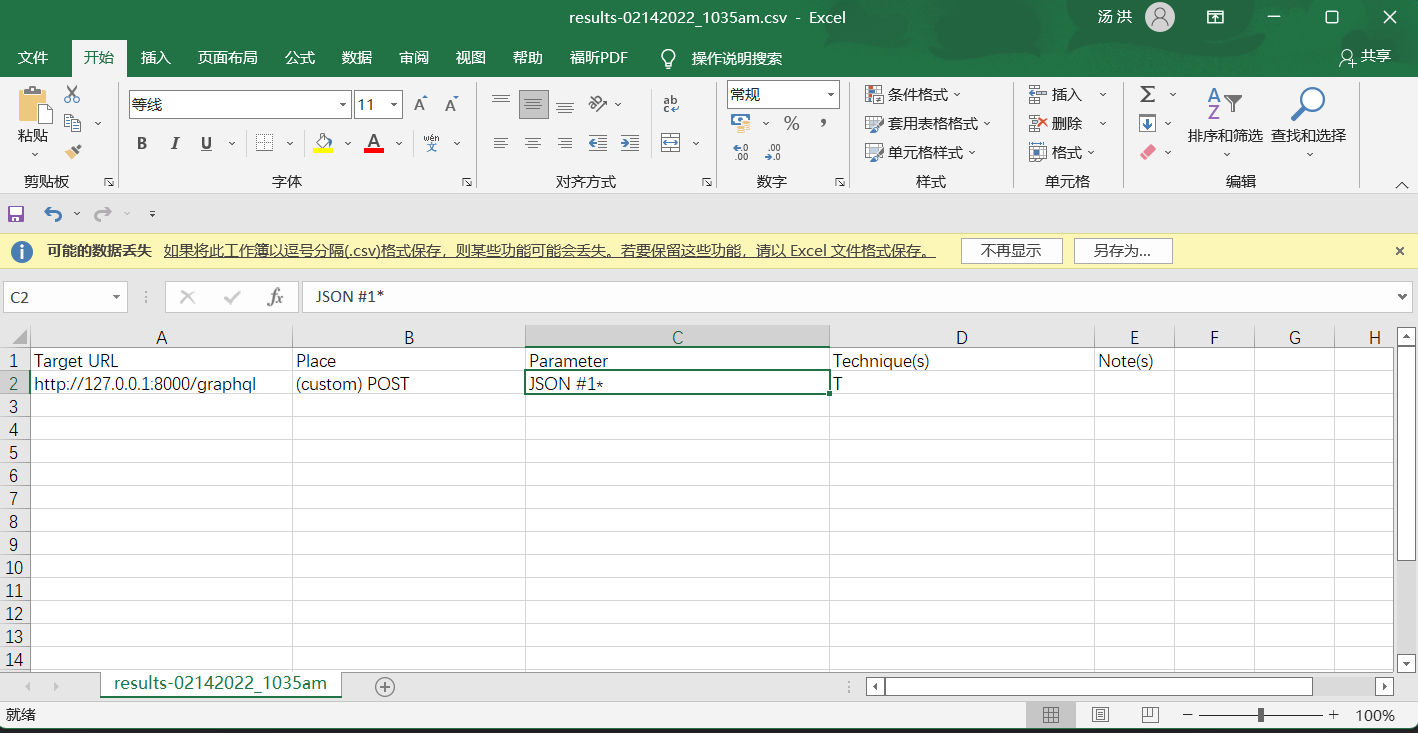Click the Cut scissors icon

point(72,95)
